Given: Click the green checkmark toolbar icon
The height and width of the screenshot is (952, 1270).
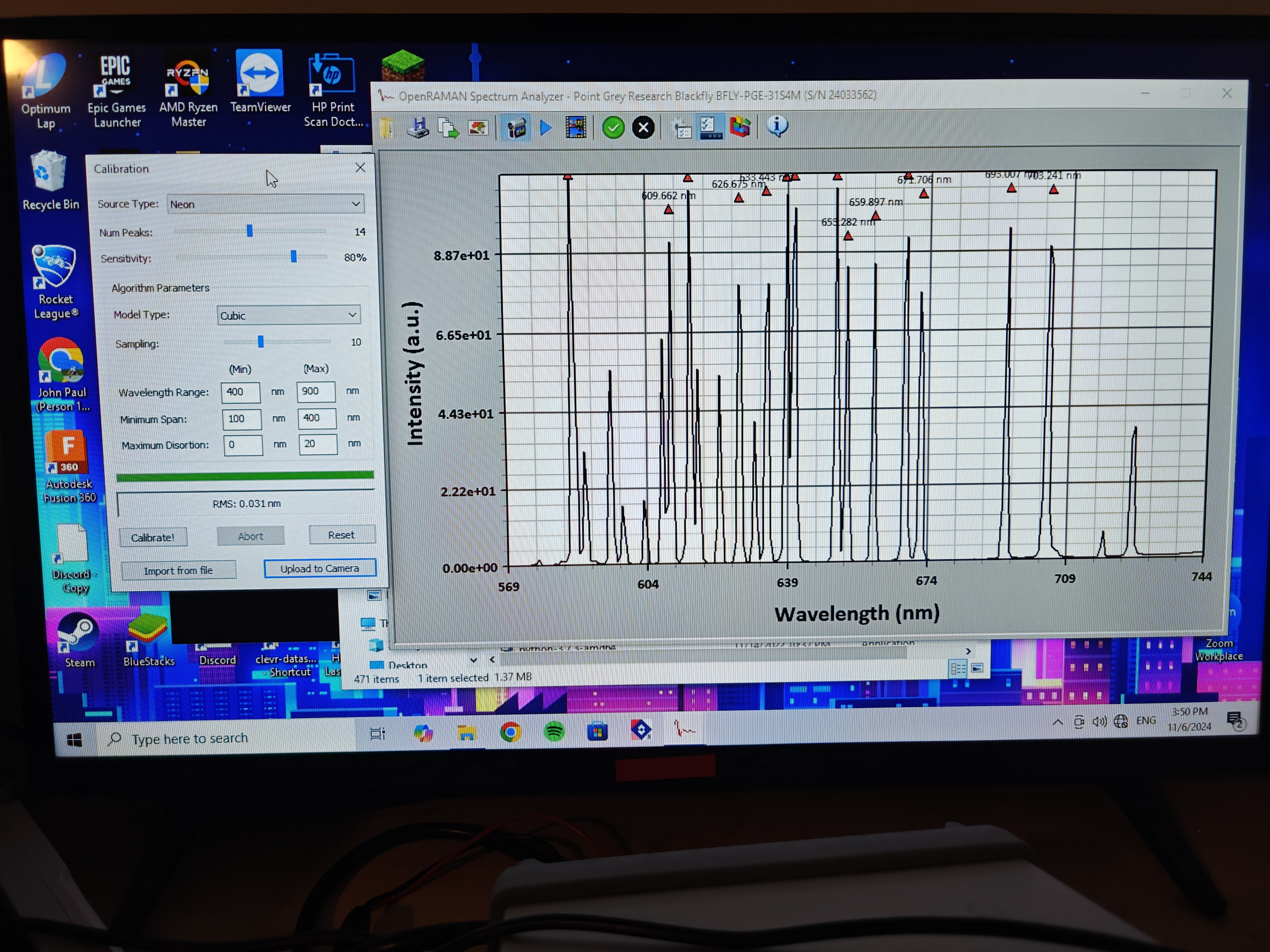Looking at the screenshot, I should (x=613, y=127).
